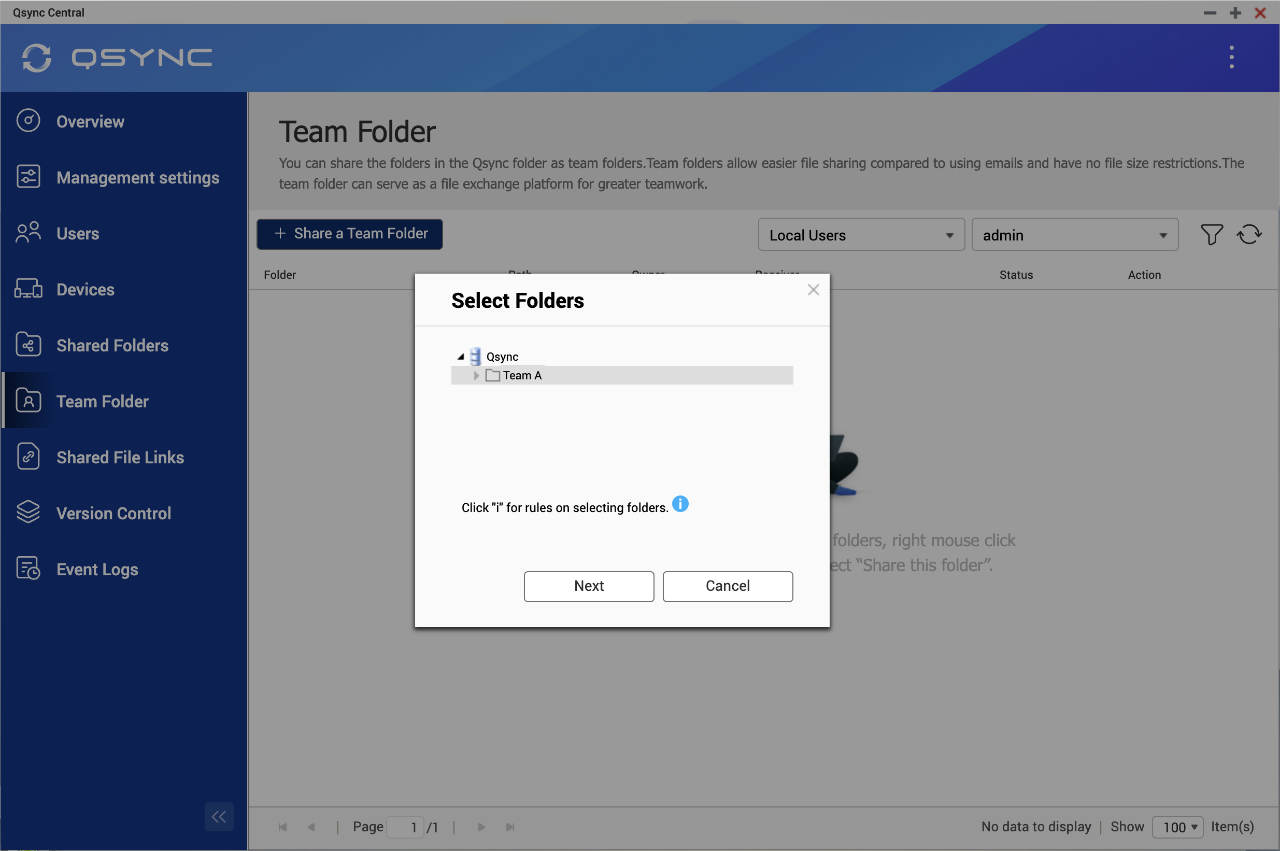
Task: Click the Users sidebar icon
Action: 28,233
